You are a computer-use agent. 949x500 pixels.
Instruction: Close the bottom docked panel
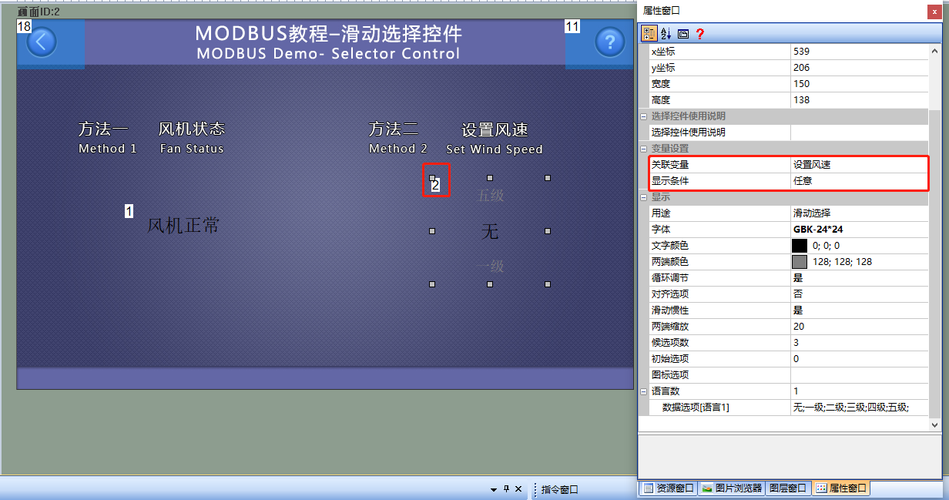point(518,488)
